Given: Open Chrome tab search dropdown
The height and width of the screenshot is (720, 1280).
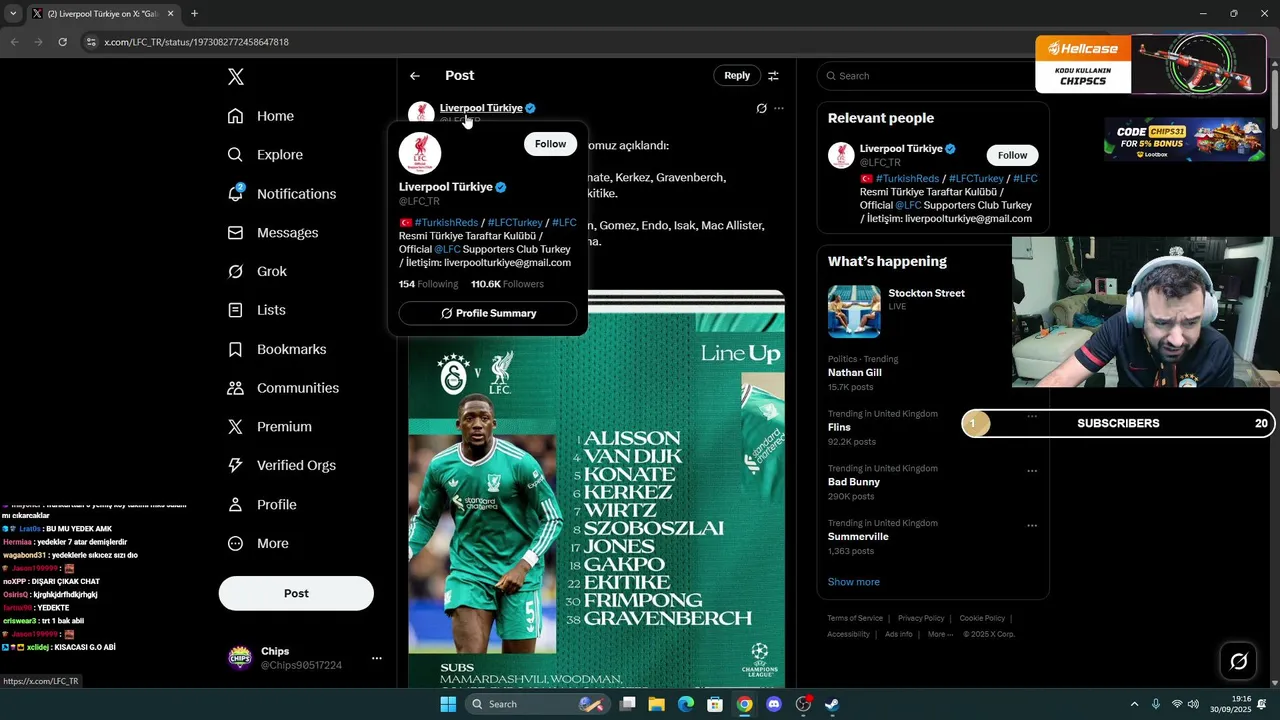Looking at the screenshot, I should tap(13, 14).
